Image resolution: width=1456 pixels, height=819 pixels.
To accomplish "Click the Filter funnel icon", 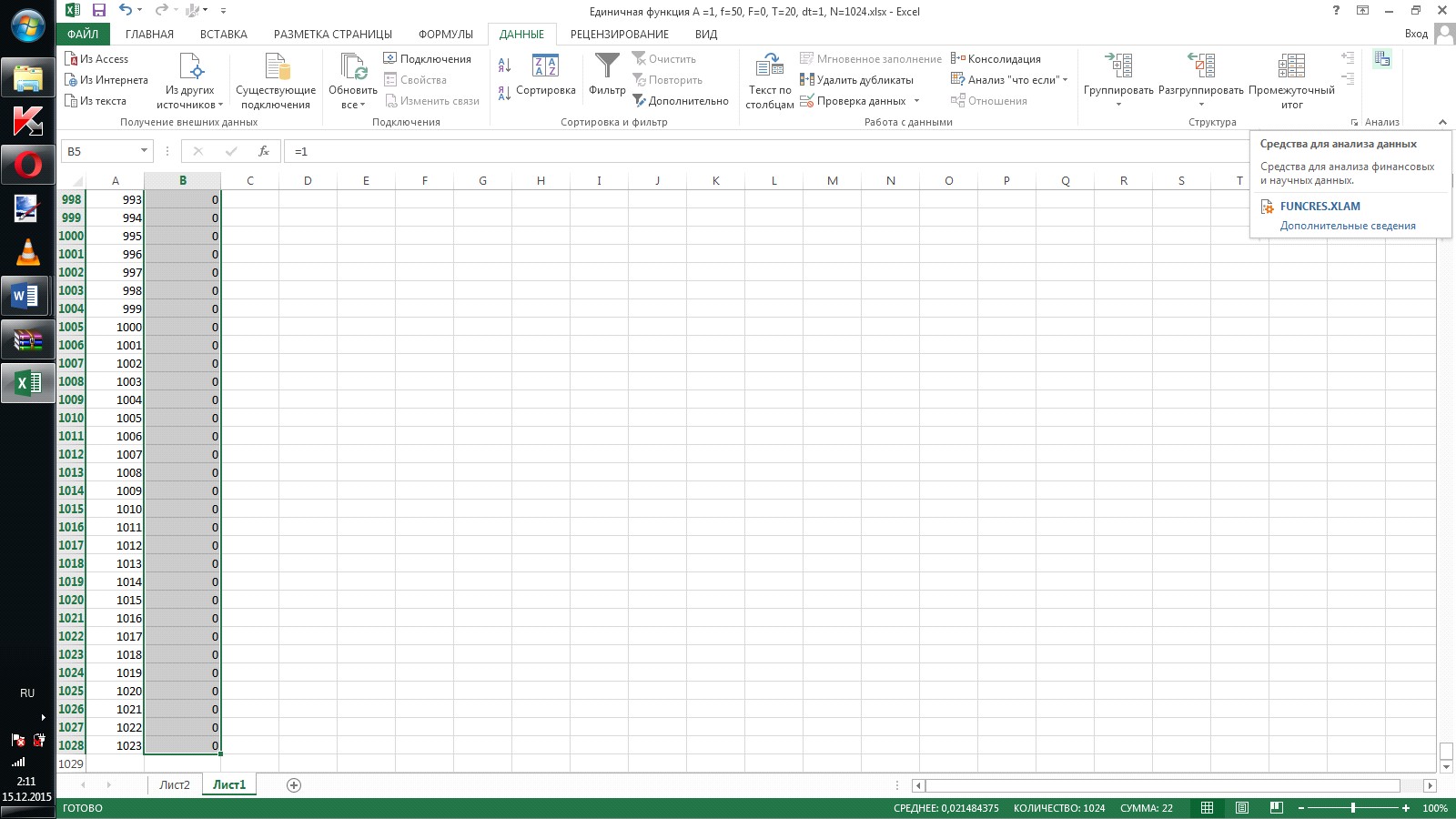I will tap(607, 67).
